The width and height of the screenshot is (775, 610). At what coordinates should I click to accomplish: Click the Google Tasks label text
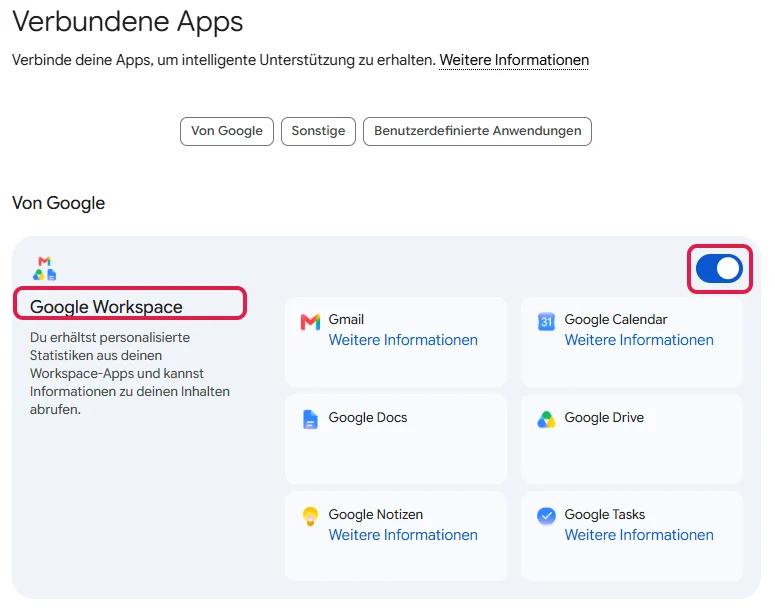click(604, 514)
